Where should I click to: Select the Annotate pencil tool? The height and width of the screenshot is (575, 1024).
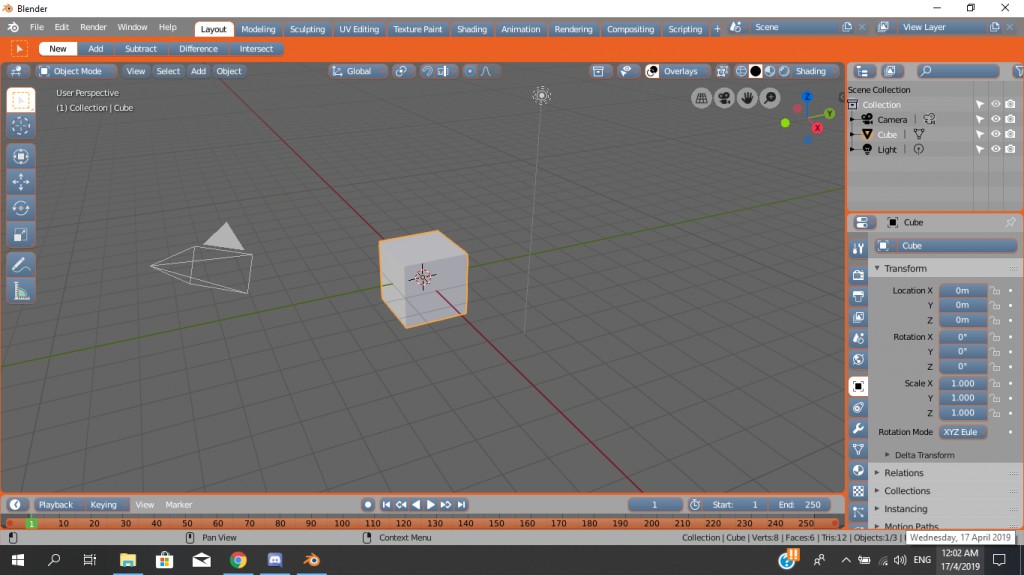tap(21, 265)
